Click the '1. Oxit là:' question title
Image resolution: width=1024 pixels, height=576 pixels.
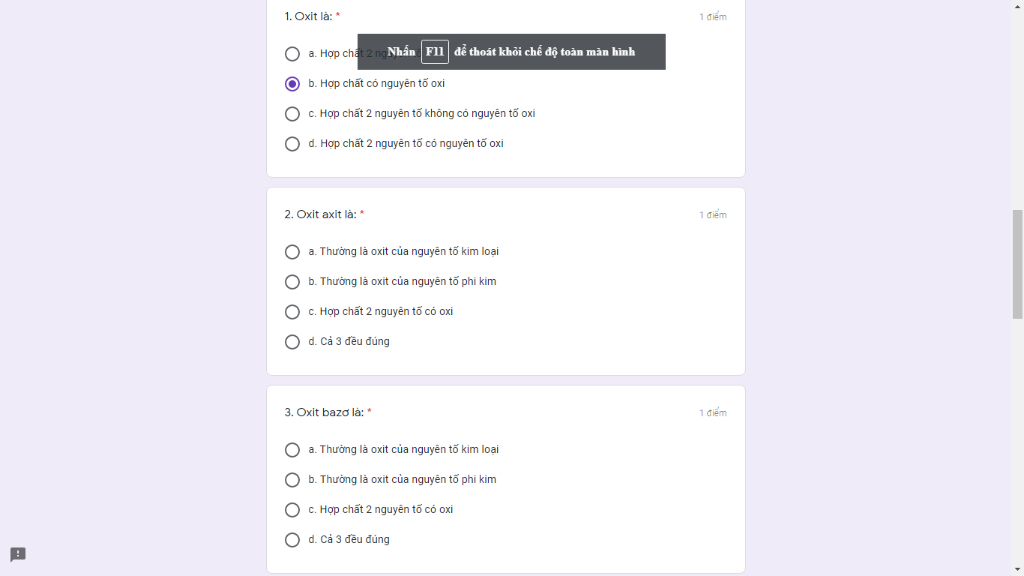coord(308,16)
